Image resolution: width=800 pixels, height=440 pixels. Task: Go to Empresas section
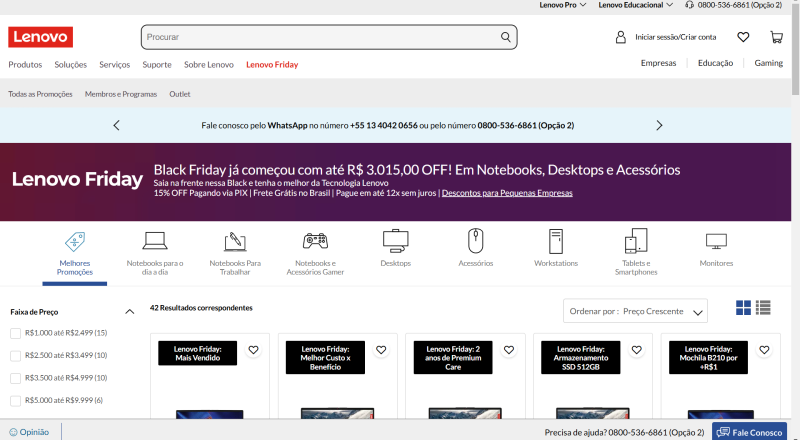(658, 63)
